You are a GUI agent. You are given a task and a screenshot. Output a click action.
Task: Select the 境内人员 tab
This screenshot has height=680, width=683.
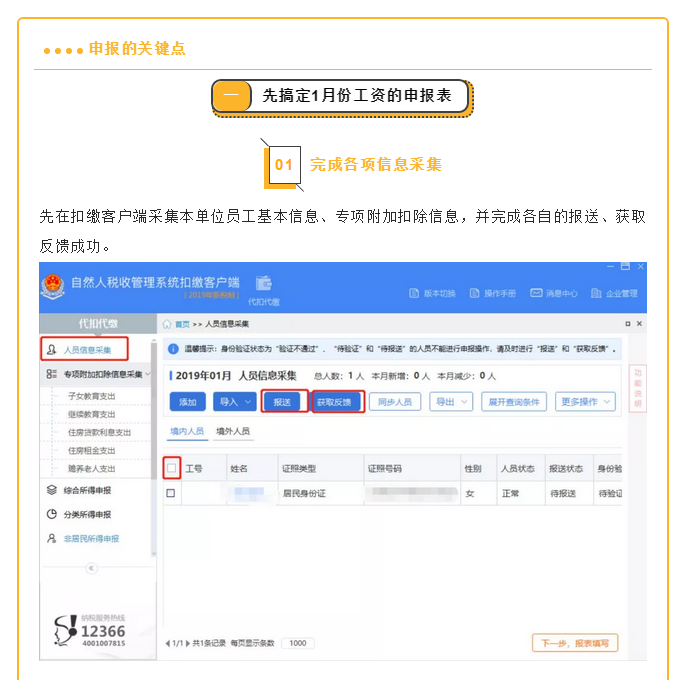coord(187,432)
